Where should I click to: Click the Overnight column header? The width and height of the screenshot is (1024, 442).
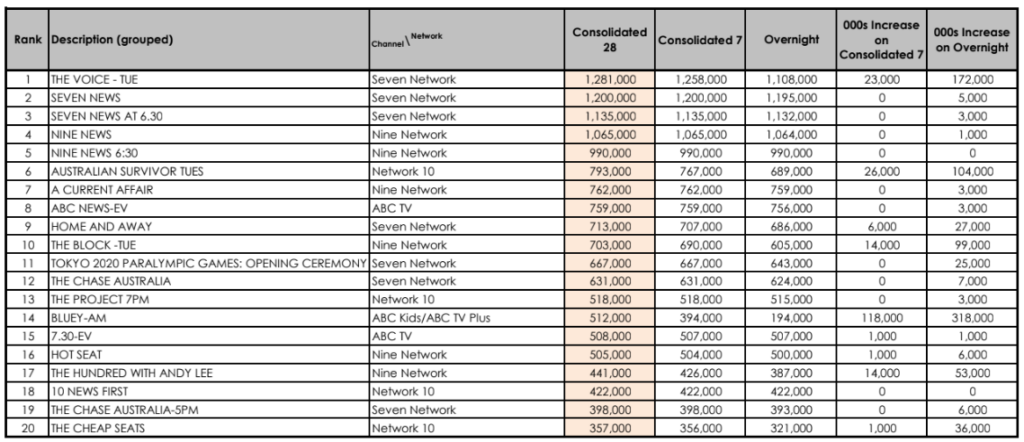click(791, 39)
